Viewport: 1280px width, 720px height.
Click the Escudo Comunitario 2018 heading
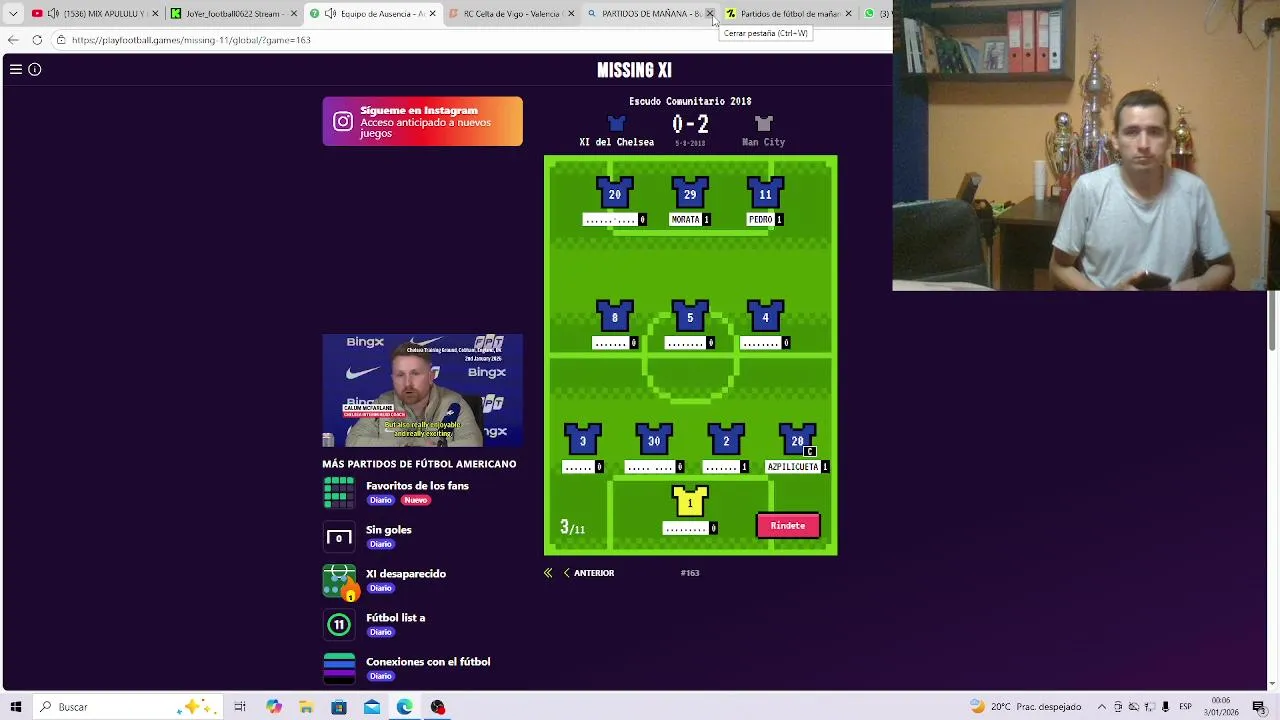[x=690, y=101]
